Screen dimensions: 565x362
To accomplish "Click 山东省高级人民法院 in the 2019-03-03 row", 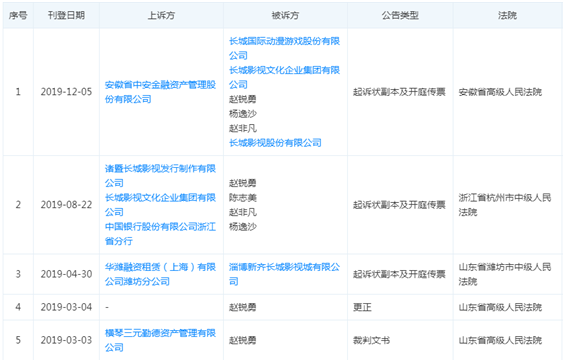I will [x=500, y=340].
